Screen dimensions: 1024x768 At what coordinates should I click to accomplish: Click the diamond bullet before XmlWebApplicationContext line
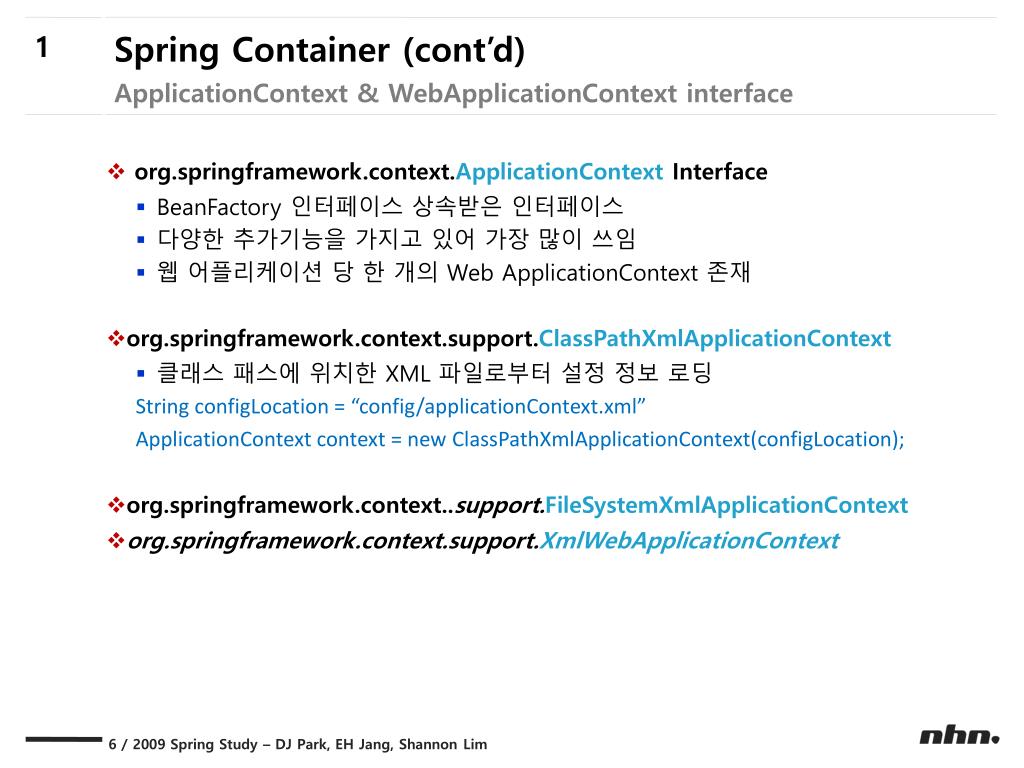pos(116,541)
